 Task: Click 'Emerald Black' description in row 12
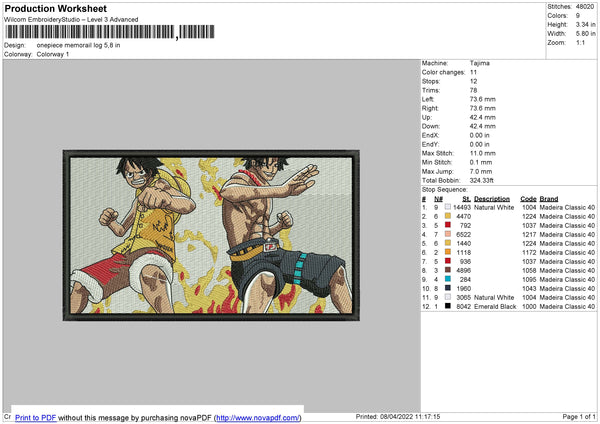[x=495, y=307]
